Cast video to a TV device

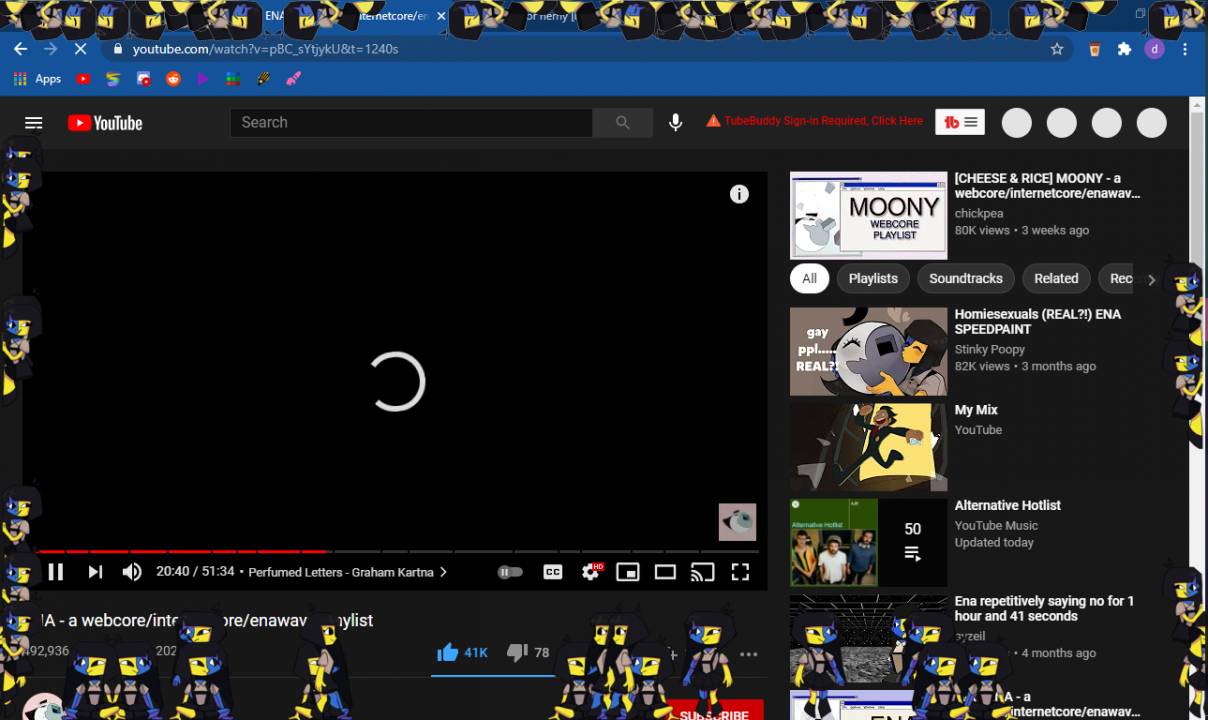coord(702,572)
